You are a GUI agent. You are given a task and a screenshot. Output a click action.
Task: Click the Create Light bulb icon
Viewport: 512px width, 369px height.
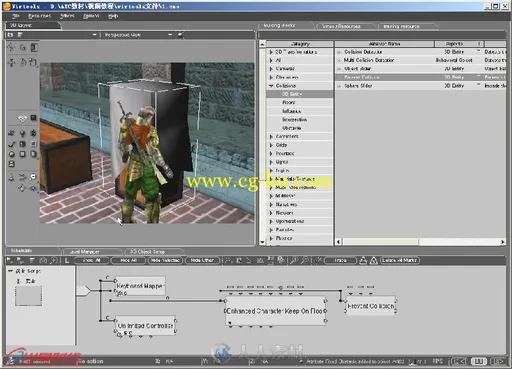tap(22, 133)
